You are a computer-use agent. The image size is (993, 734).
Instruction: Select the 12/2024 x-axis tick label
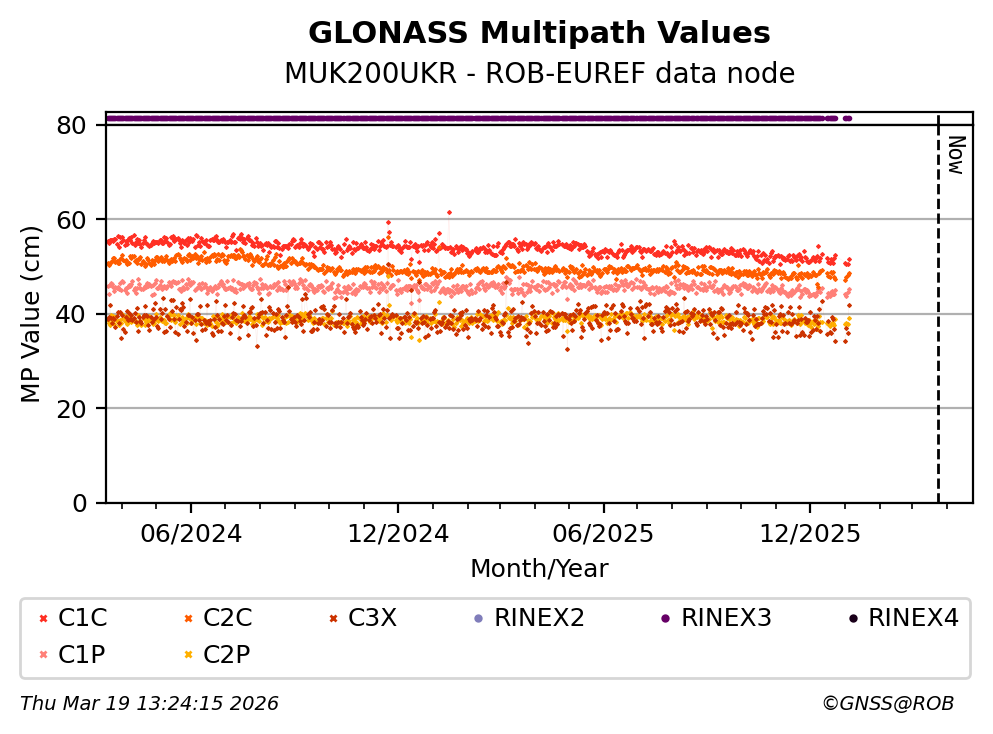pos(397,534)
